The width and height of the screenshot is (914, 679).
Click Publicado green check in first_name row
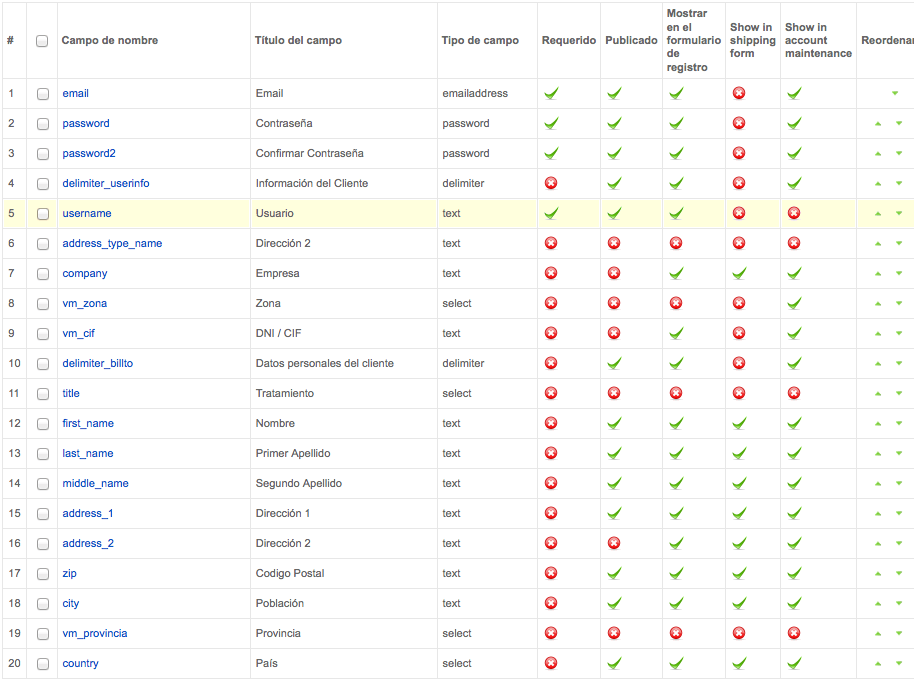point(614,423)
